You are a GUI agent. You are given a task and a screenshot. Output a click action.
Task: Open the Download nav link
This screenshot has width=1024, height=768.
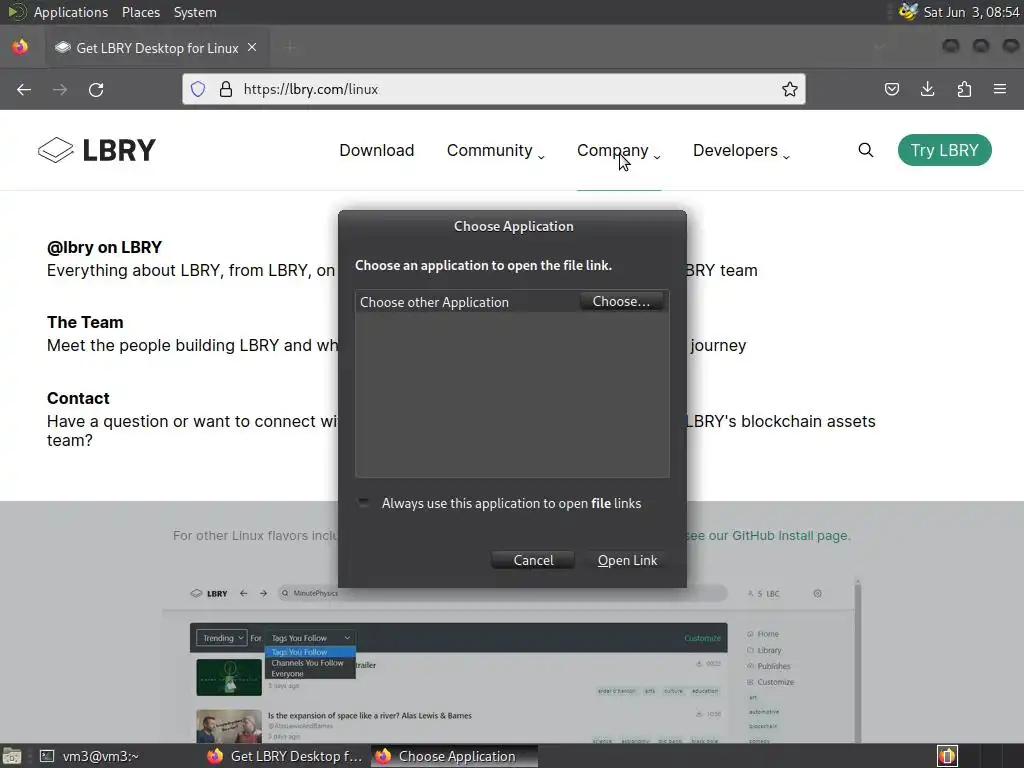pyautogui.click(x=377, y=150)
